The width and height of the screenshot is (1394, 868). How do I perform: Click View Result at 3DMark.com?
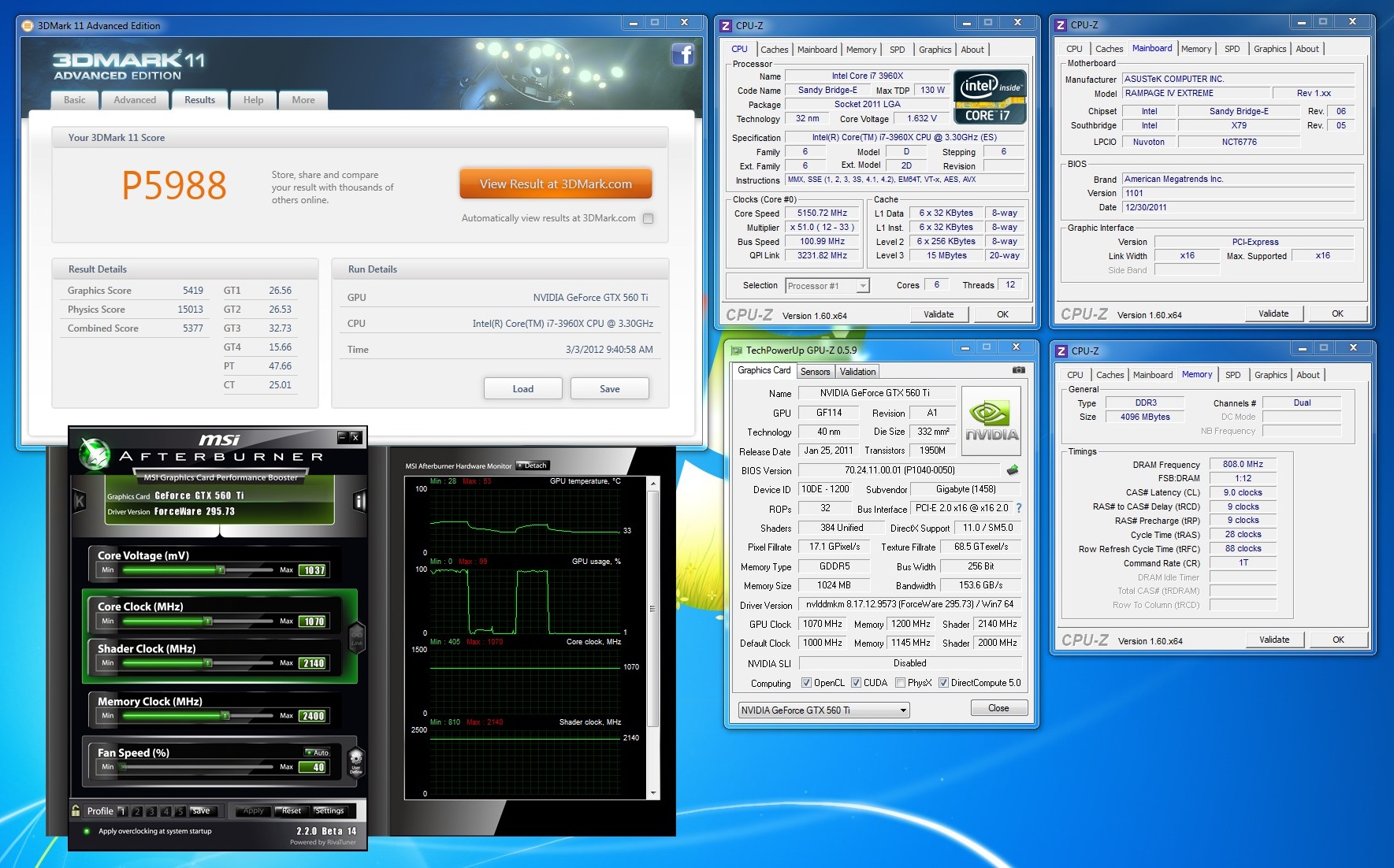556,184
